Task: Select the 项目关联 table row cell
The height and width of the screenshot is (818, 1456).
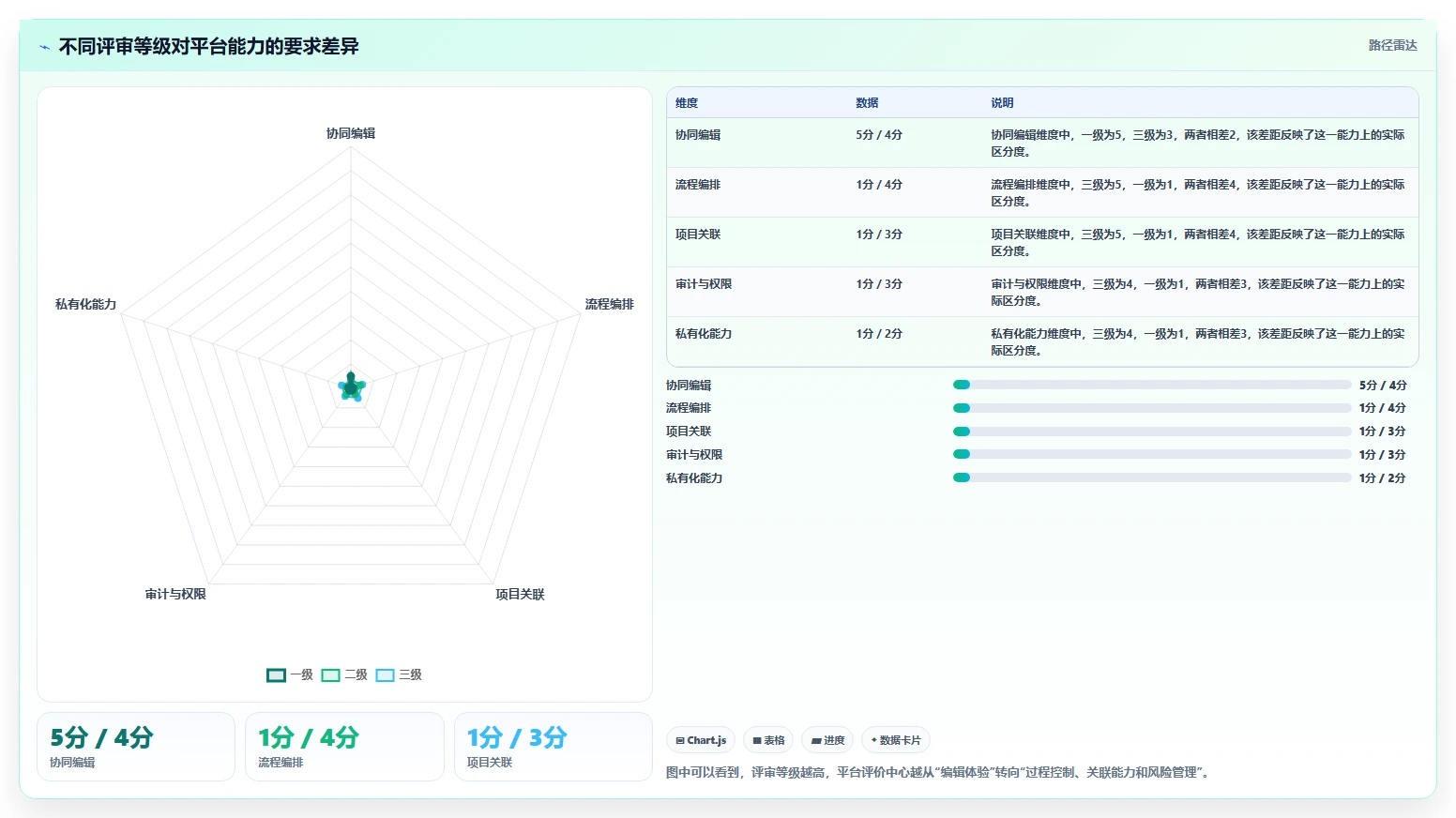Action: tap(698, 235)
